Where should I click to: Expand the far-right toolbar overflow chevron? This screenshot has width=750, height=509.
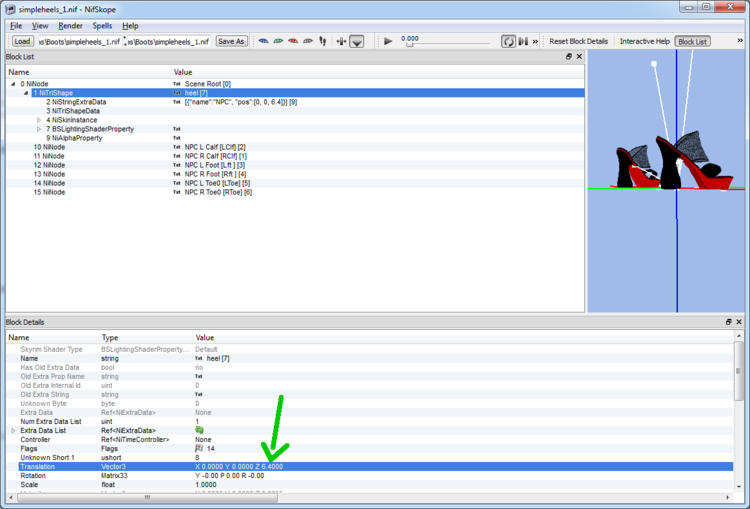point(740,41)
